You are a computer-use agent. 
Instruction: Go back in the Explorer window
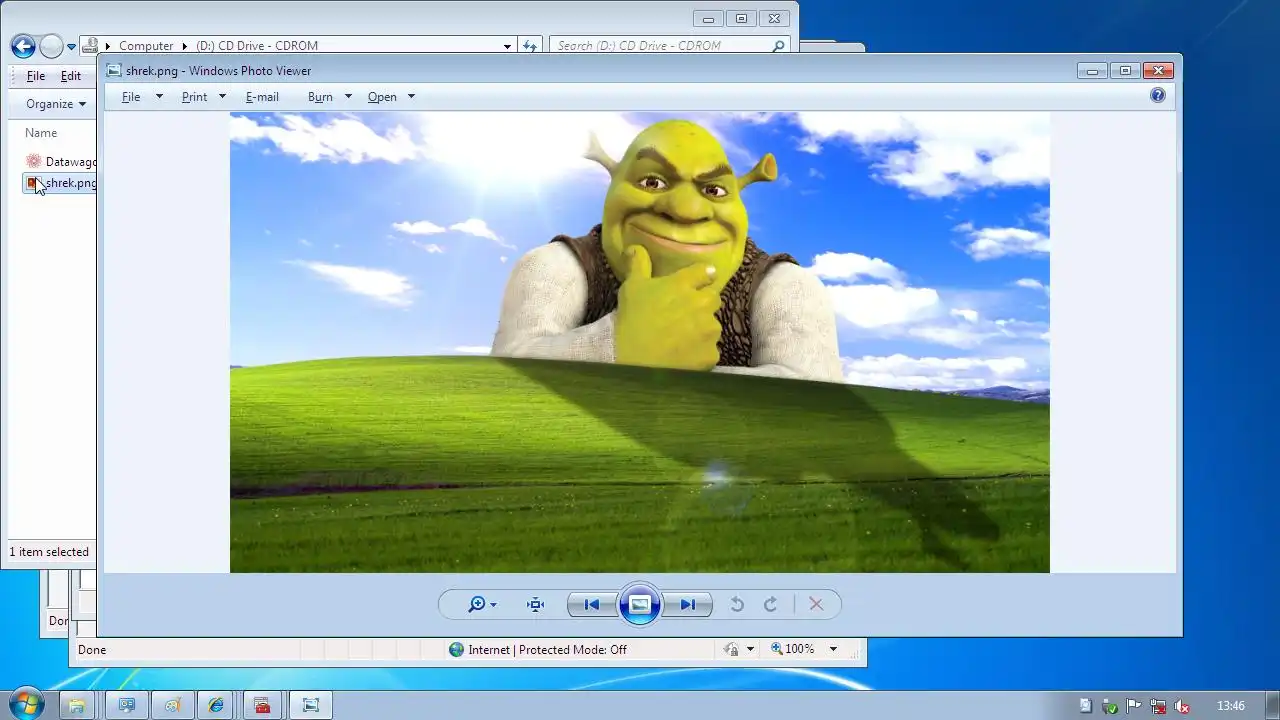coord(23,46)
